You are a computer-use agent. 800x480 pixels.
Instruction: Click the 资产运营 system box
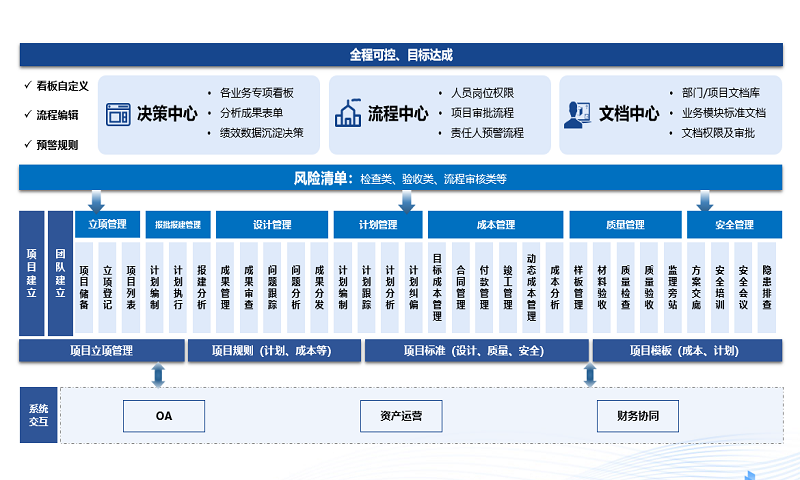401,415
